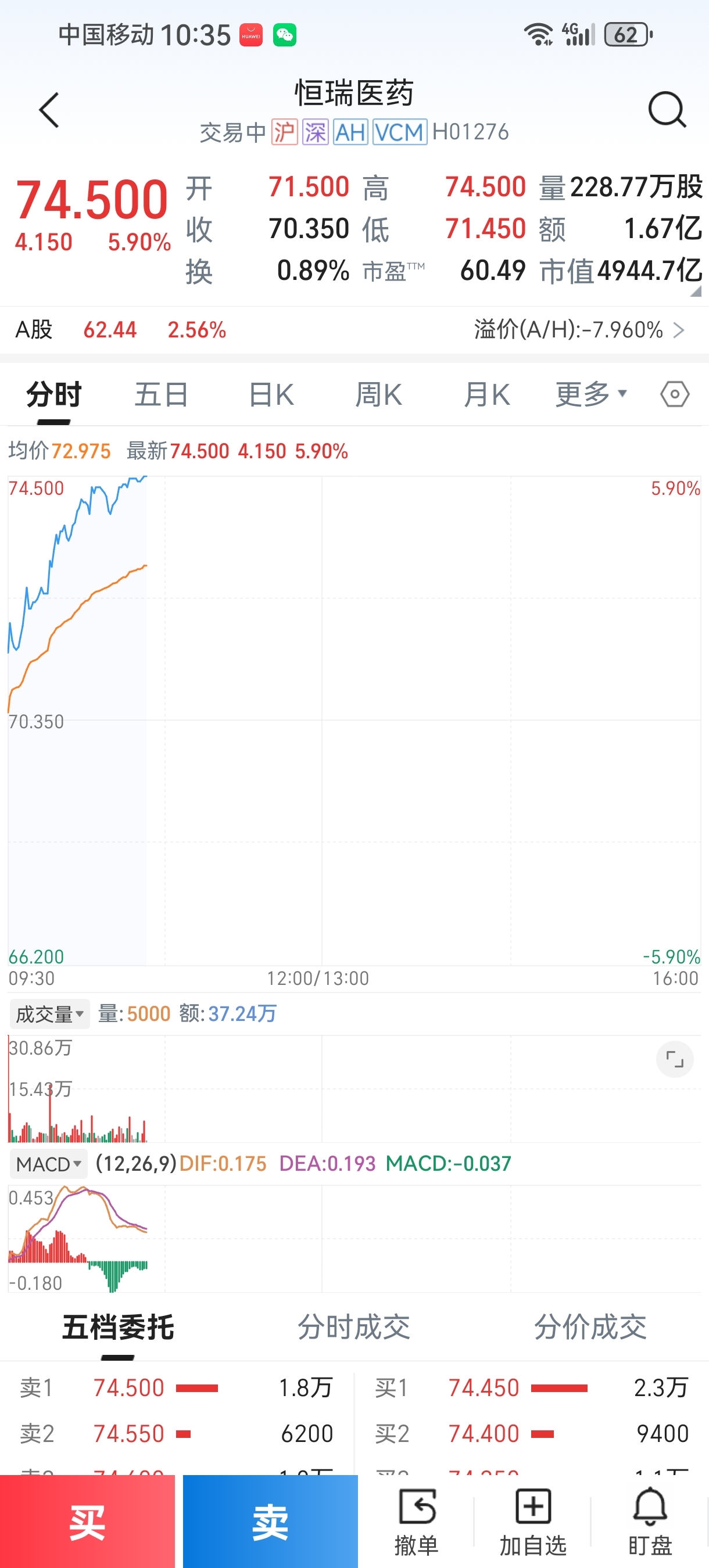Expand quote details corner triangle
This screenshot has width=709, height=1568.
coord(695,292)
